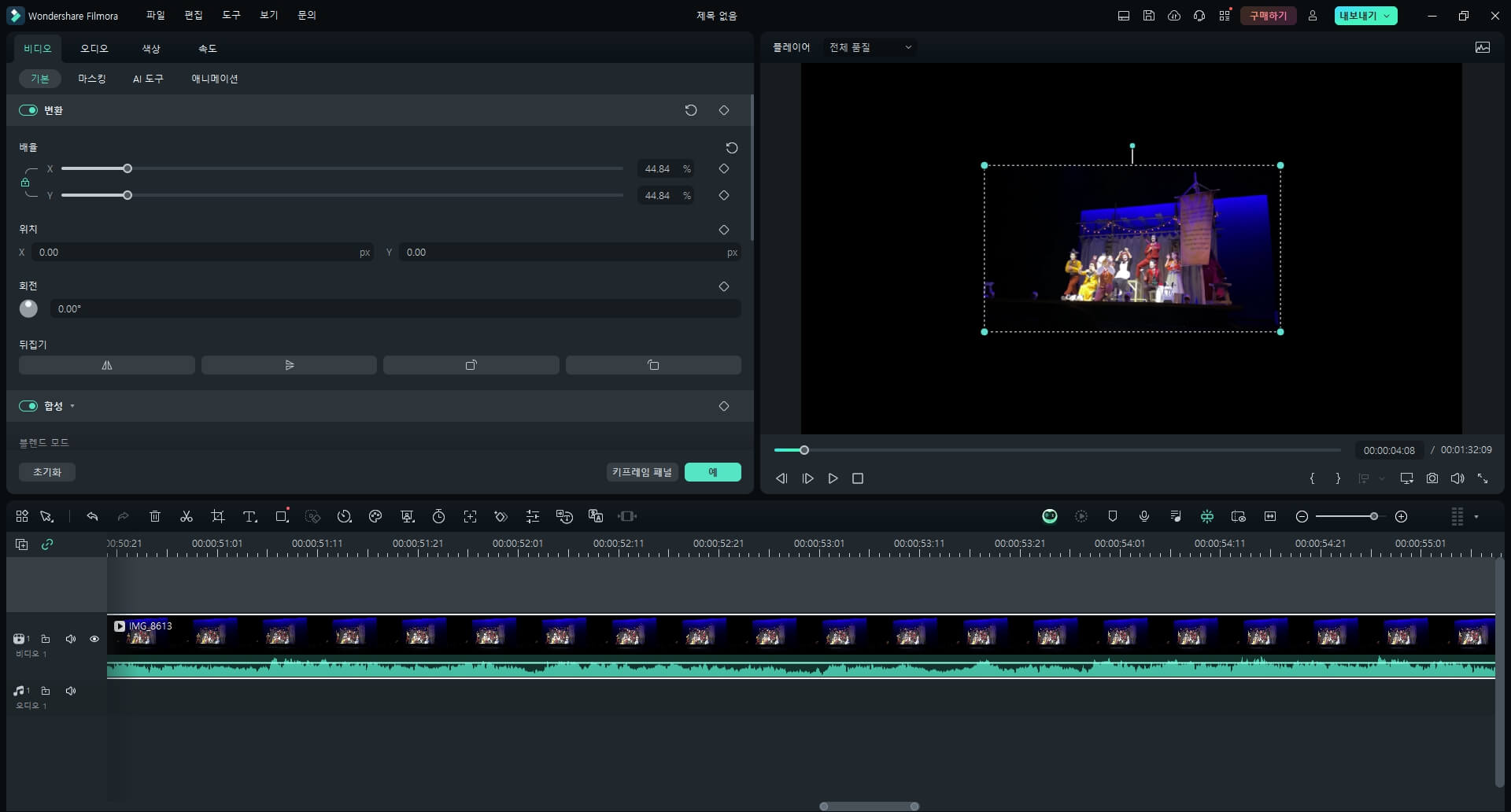The height and width of the screenshot is (812, 1511).
Task: Toggle the 변환 switch
Action: pos(28,110)
